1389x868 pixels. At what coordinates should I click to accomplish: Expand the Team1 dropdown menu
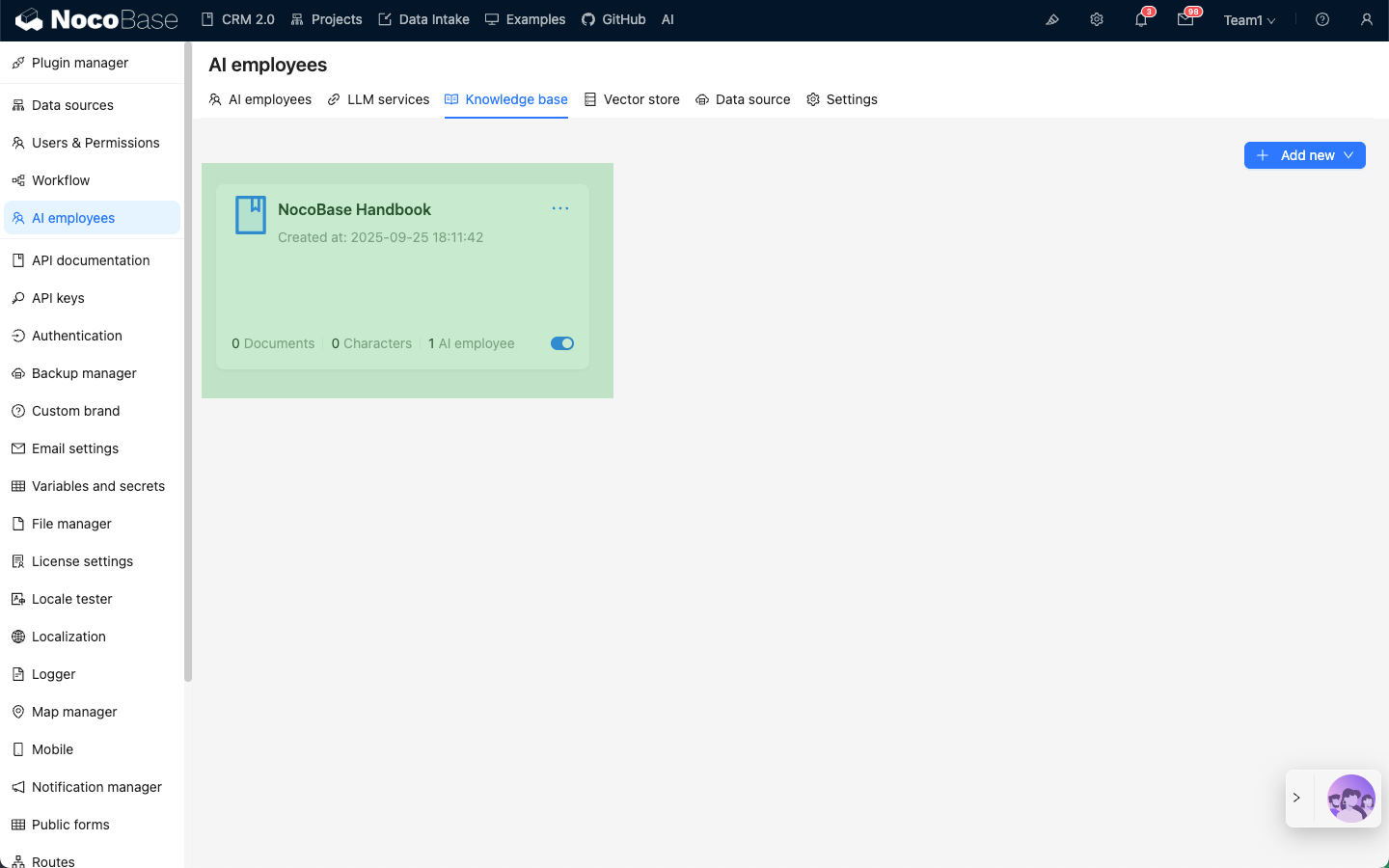click(x=1249, y=20)
